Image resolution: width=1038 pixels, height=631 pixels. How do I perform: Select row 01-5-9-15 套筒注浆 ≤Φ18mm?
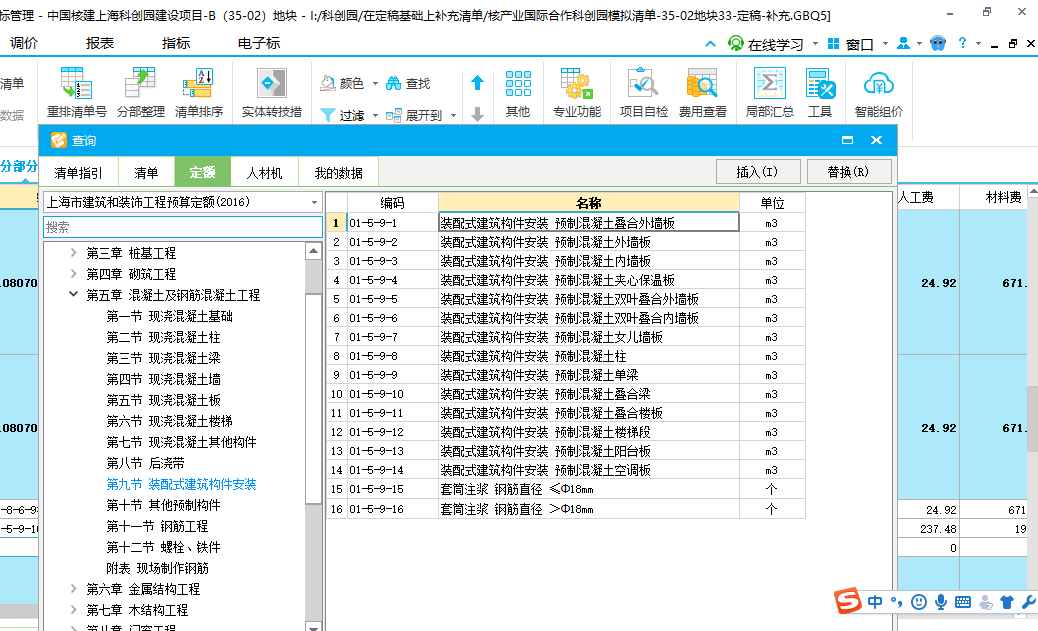click(x=566, y=489)
